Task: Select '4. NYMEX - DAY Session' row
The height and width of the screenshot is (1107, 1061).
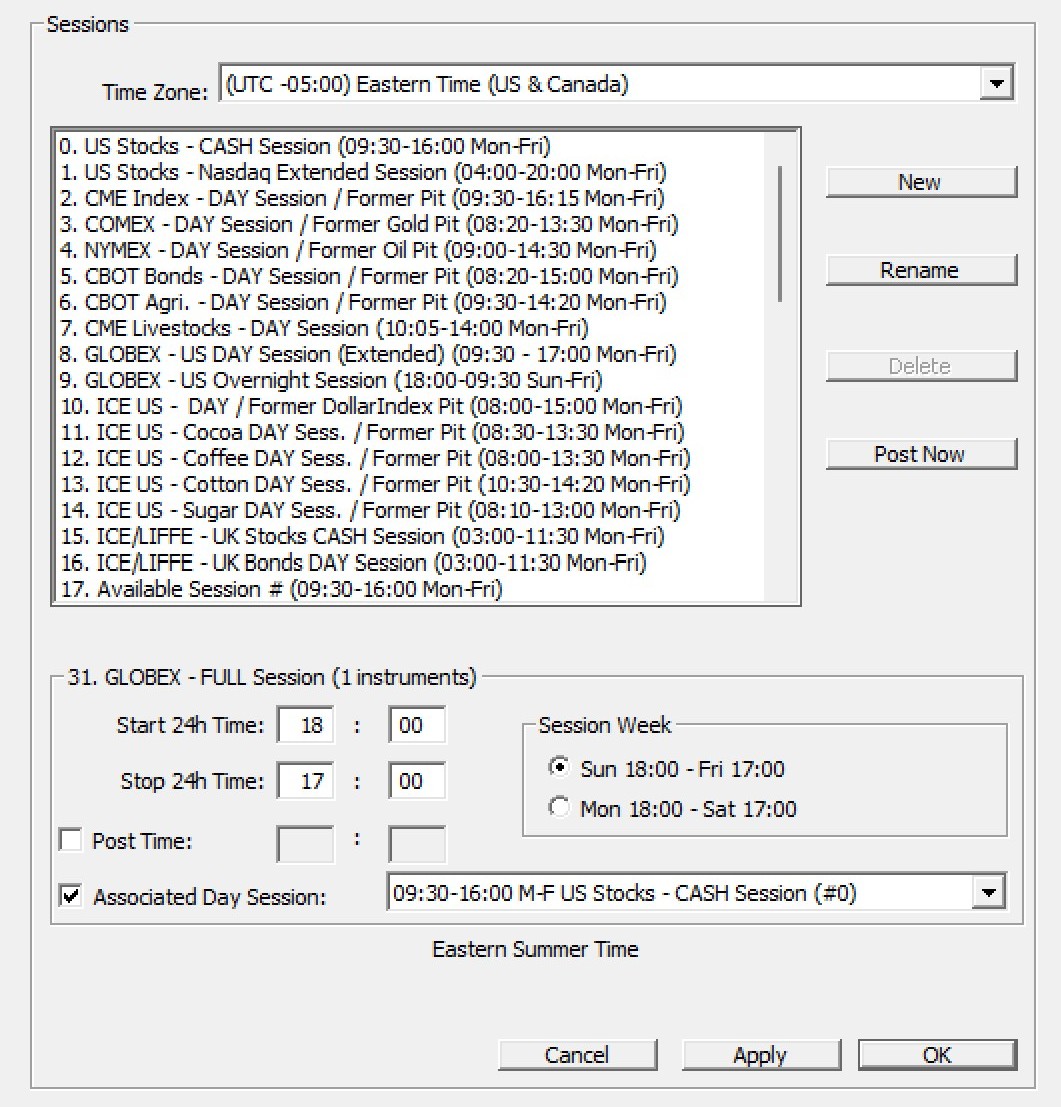Action: [x=411, y=251]
